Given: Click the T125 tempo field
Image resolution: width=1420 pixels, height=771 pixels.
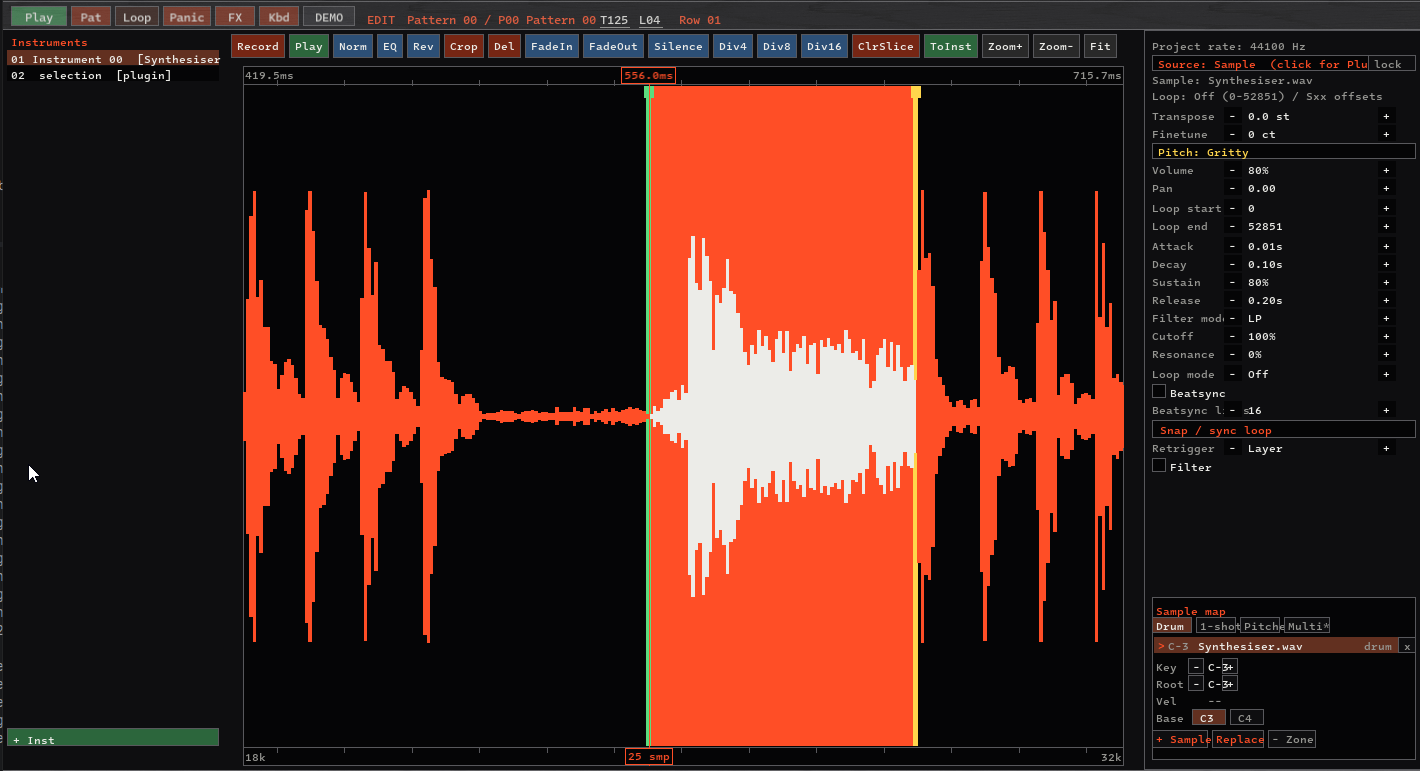Looking at the screenshot, I should pyautogui.click(x=614, y=20).
